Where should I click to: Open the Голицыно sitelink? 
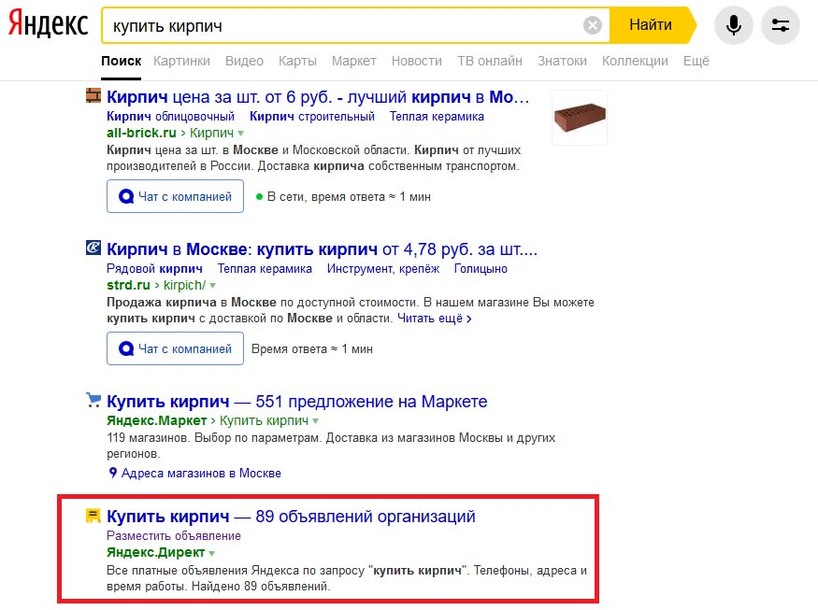point(480,269)
